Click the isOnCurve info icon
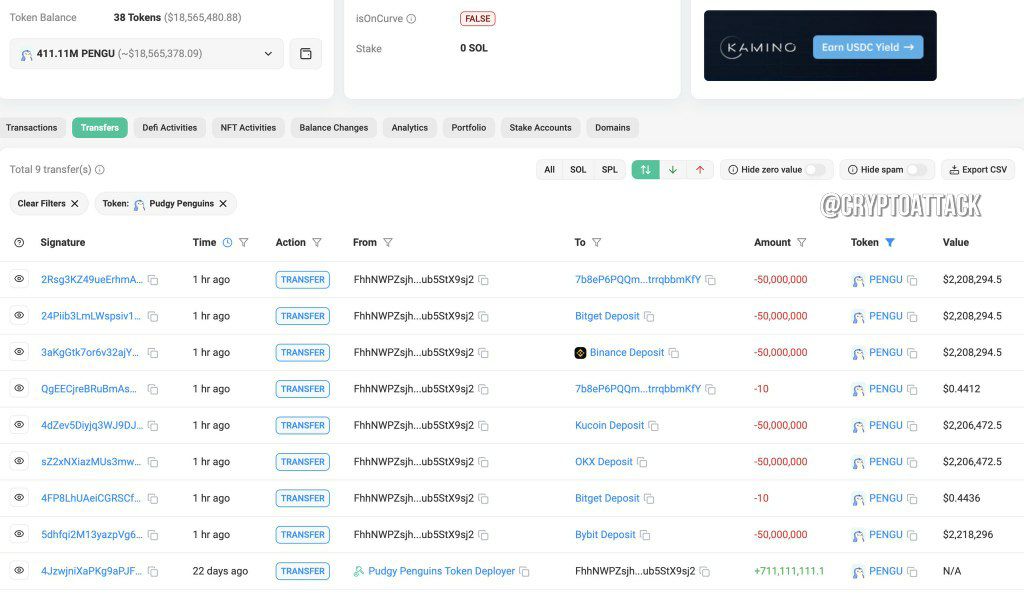The width and height of the screenshot is (1024, 596). pos(411,19)
